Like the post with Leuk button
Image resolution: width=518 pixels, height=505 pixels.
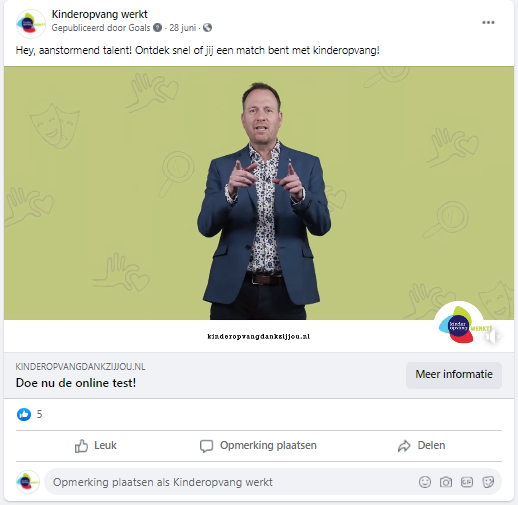(95, 446)
